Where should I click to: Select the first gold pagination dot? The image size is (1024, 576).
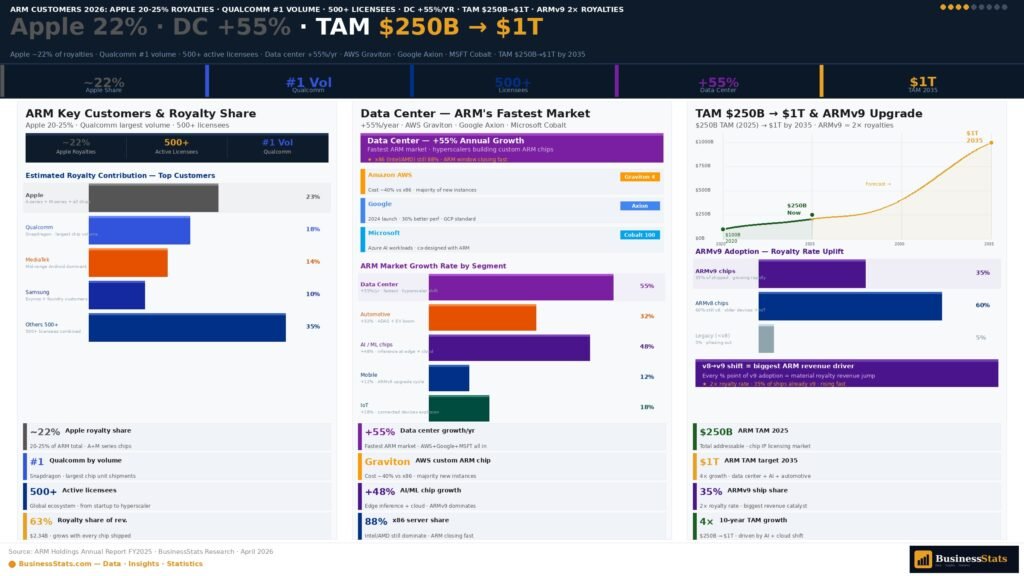click(x=943, y=7)
